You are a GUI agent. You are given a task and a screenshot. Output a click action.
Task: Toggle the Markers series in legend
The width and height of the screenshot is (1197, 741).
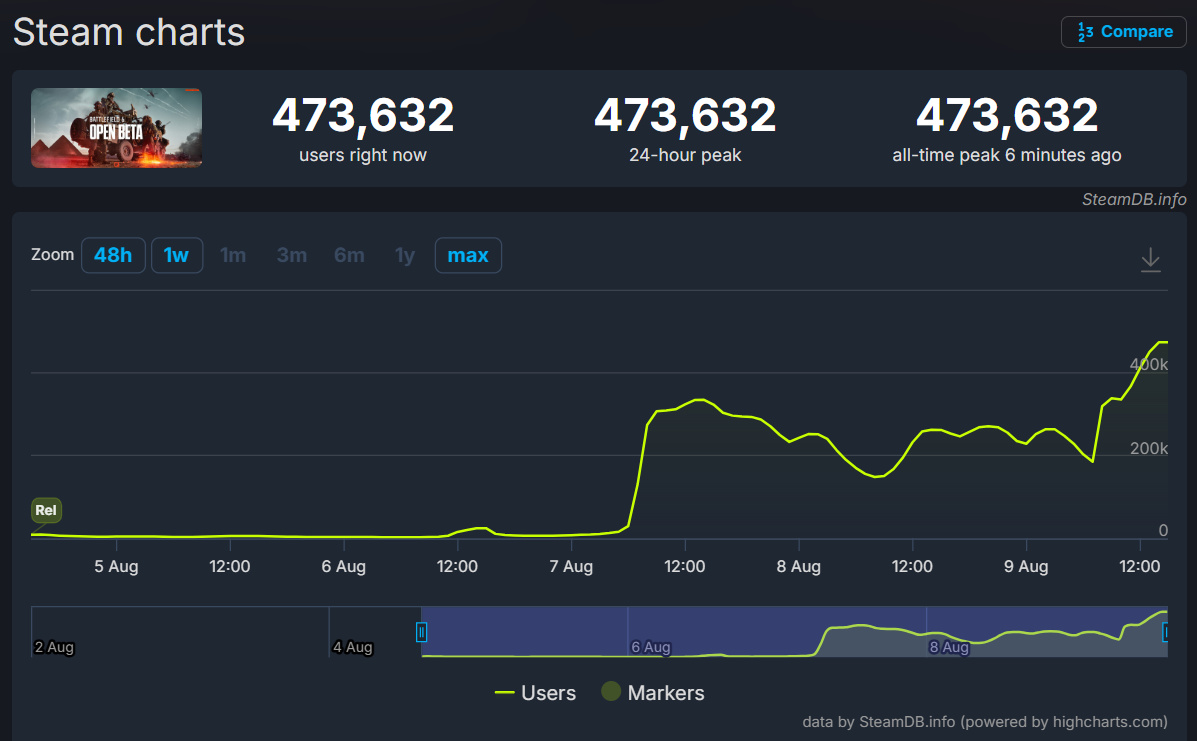pos(653,692)
